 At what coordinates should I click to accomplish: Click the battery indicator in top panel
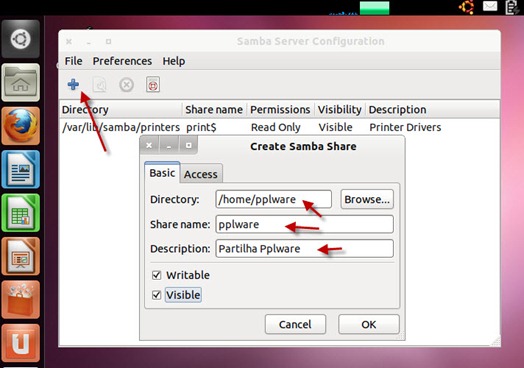[512, 7]
